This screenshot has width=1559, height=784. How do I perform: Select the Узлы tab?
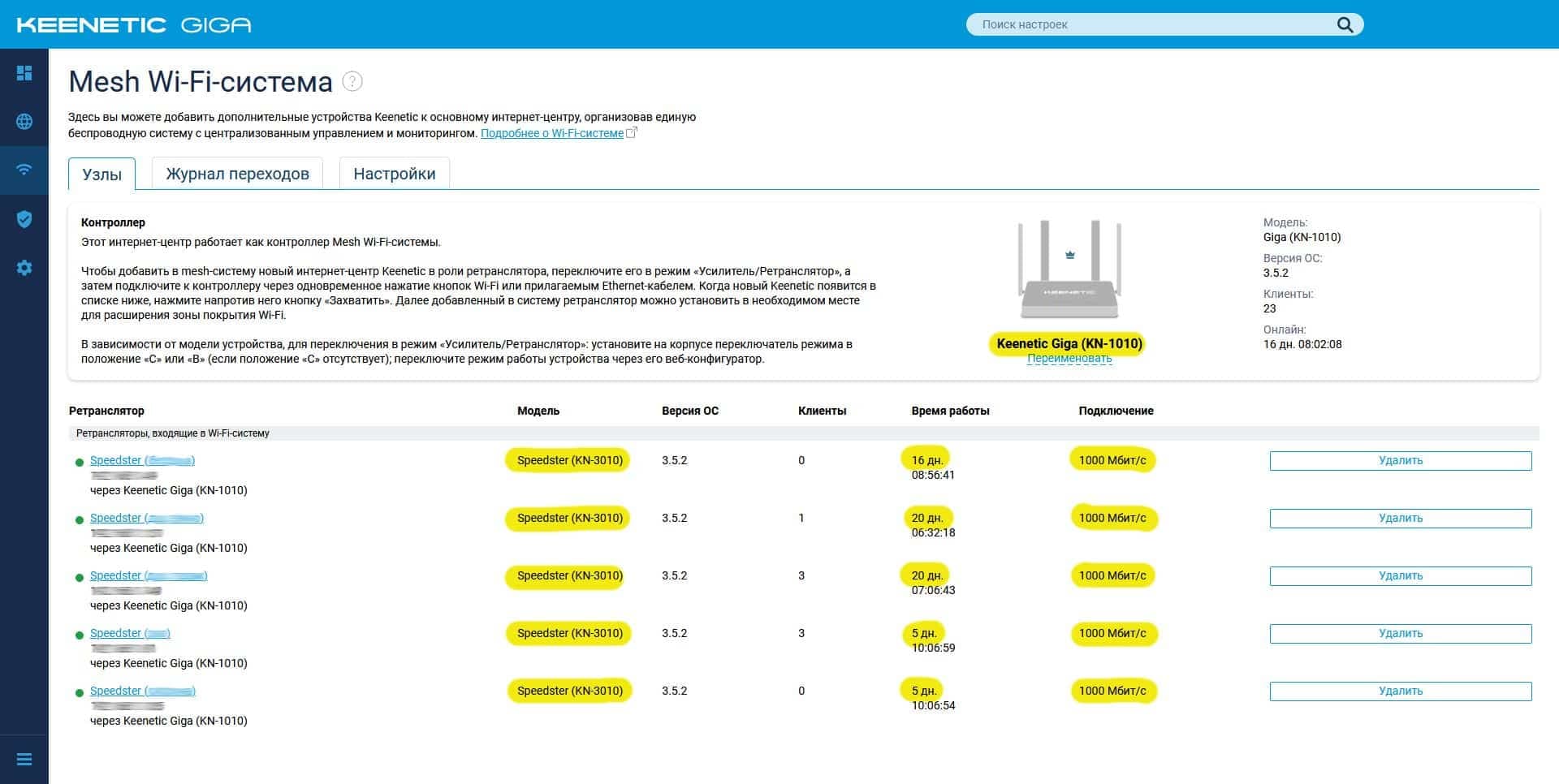pyautogui.click(x=101, y=174)
